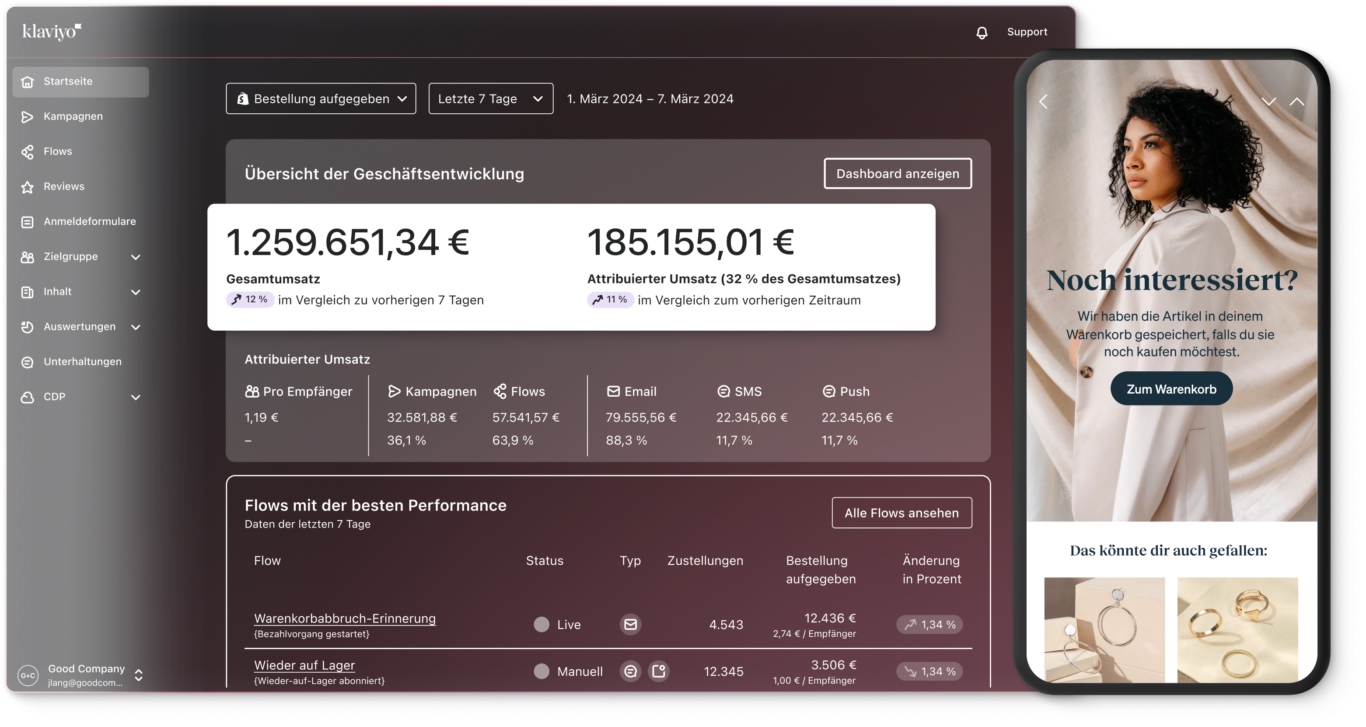Click the Zum Warenkorb button
1366x727 pixels.
[1171, 389]
